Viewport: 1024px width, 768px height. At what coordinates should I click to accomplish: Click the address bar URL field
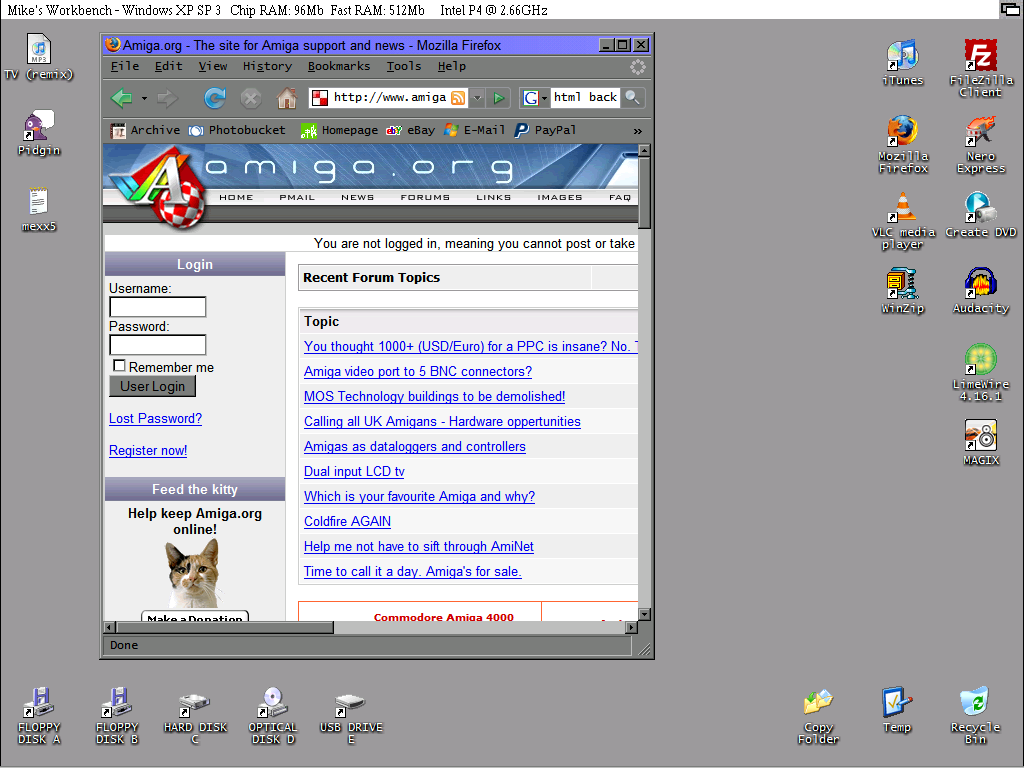pyautogui.click(x=390, y=98)
